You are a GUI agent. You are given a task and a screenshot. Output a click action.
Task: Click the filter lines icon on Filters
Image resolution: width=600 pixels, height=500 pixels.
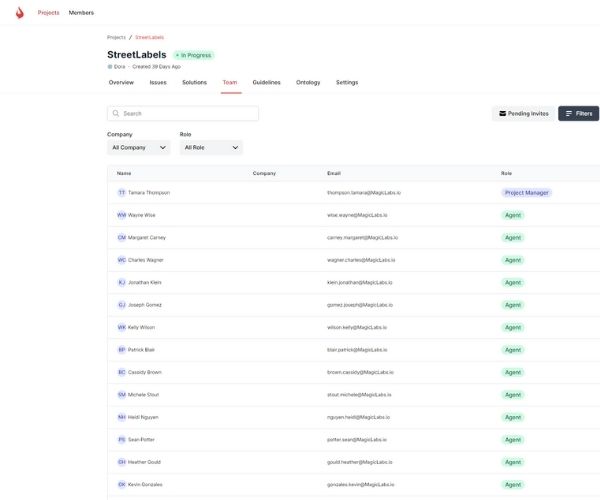click(569, 113)
